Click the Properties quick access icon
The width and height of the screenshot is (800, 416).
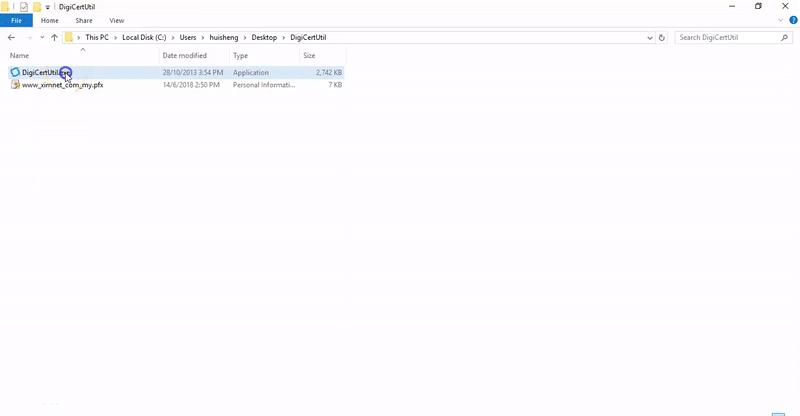[x=23, y=7]
